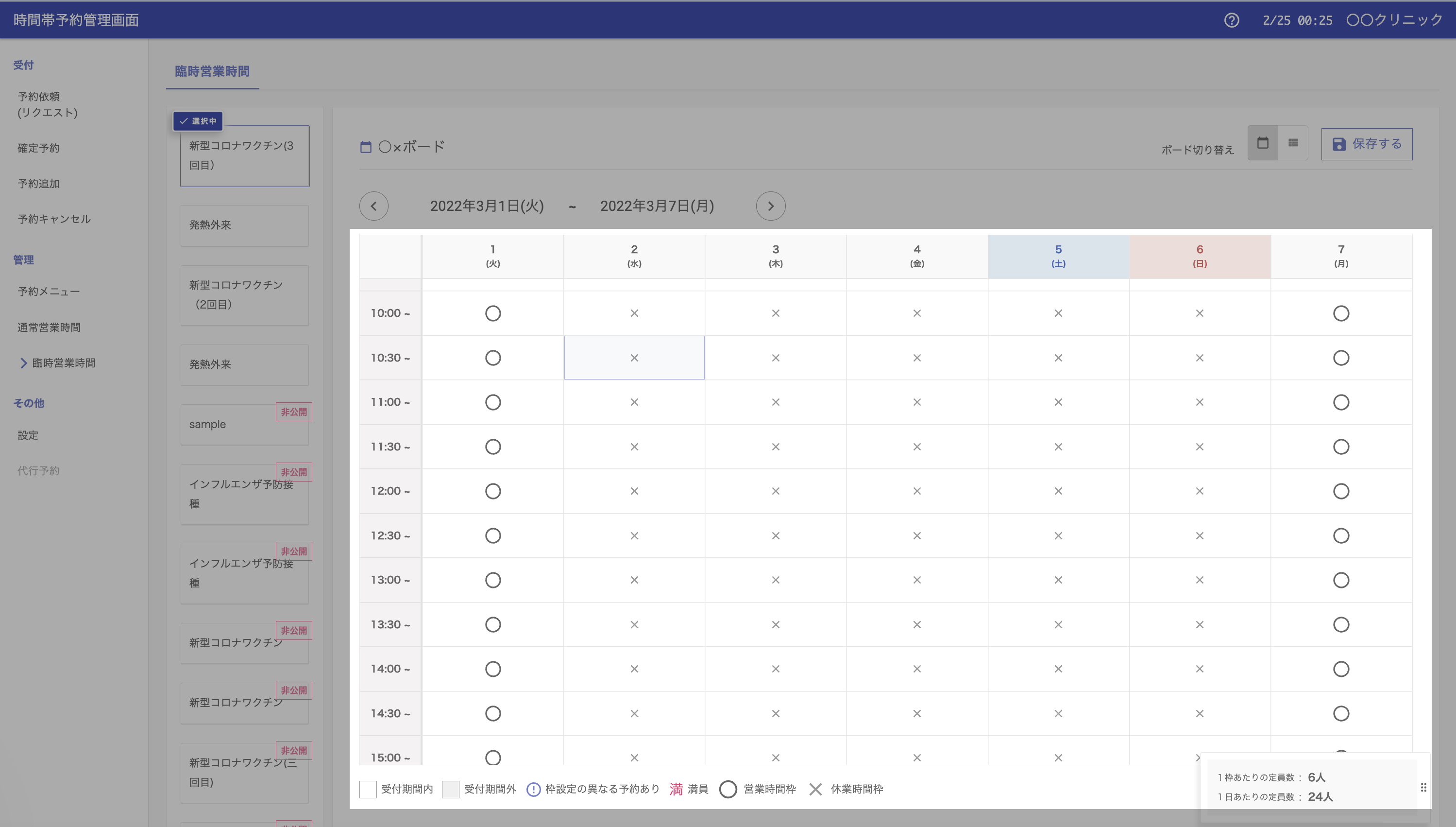The width and height of the screenshot is (1456, 827).
Task: Toggle 10:00 Tuesday open circle slot
Action: 493,313
